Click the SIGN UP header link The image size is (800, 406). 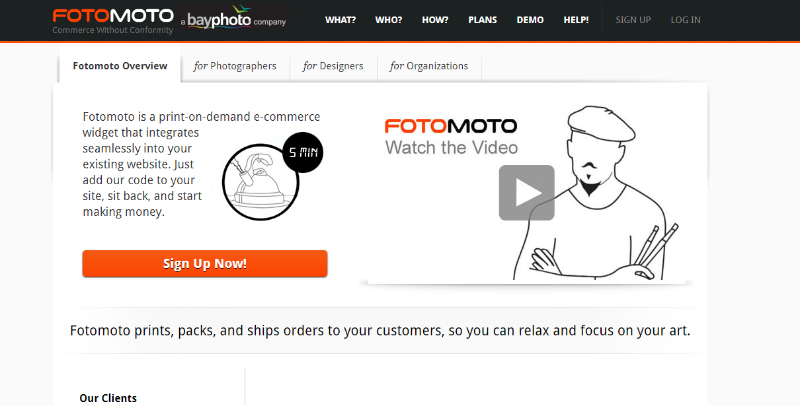point(633,20)
